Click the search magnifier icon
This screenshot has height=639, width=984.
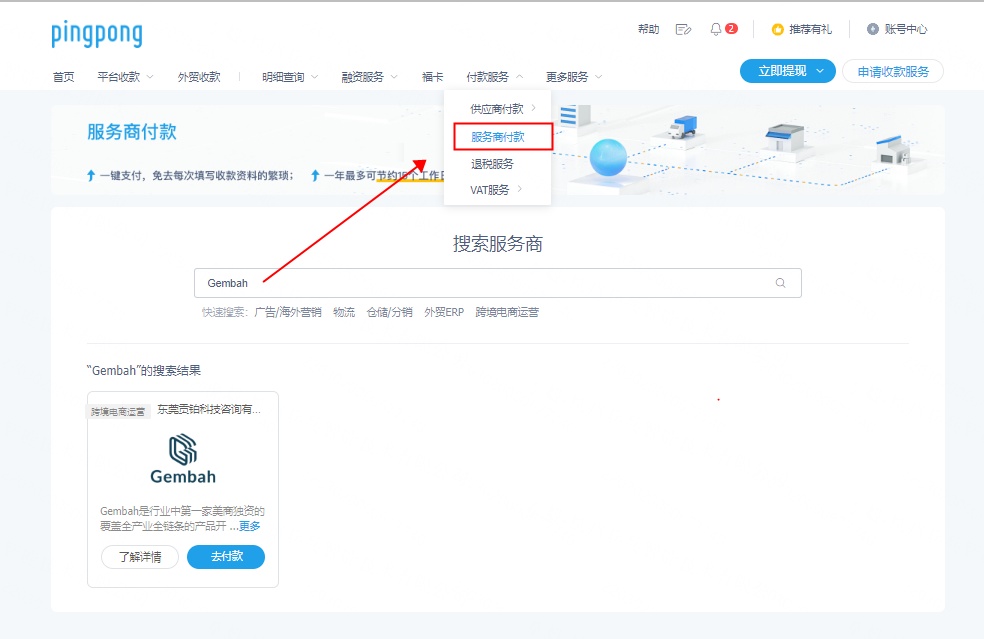pyautogui.click(x=780, y=283)
